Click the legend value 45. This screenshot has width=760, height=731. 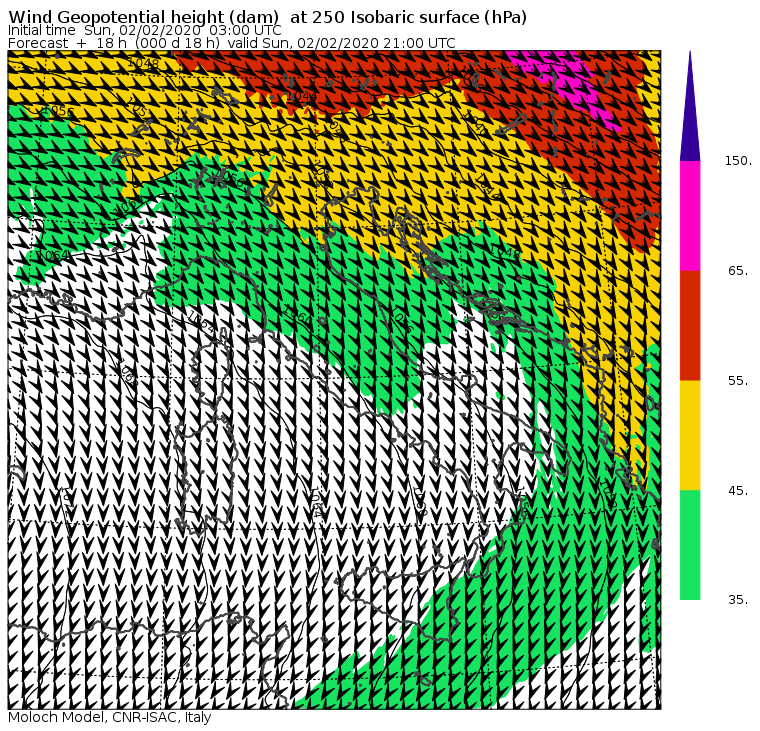pos(738,491)
